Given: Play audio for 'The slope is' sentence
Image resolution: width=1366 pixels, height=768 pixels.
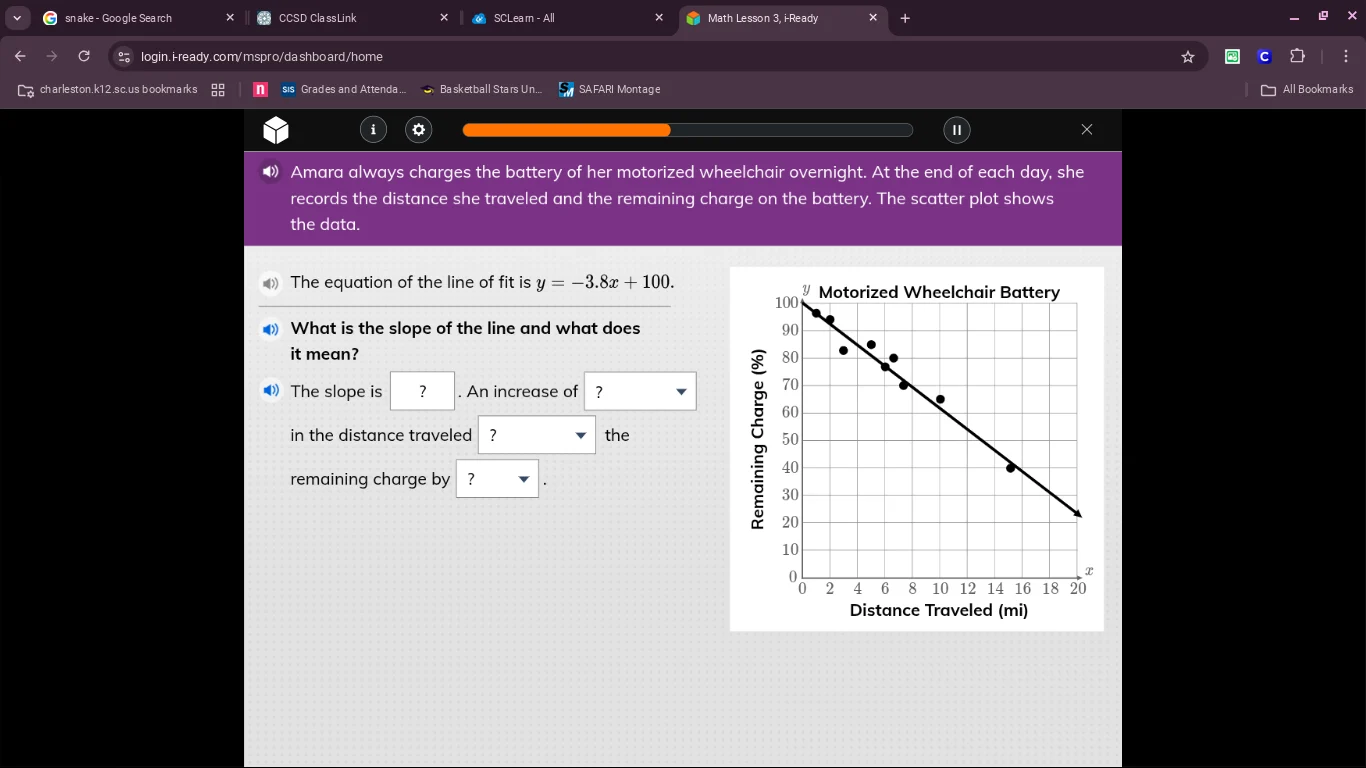Looking at the screenshot, I should pos(270,391).
